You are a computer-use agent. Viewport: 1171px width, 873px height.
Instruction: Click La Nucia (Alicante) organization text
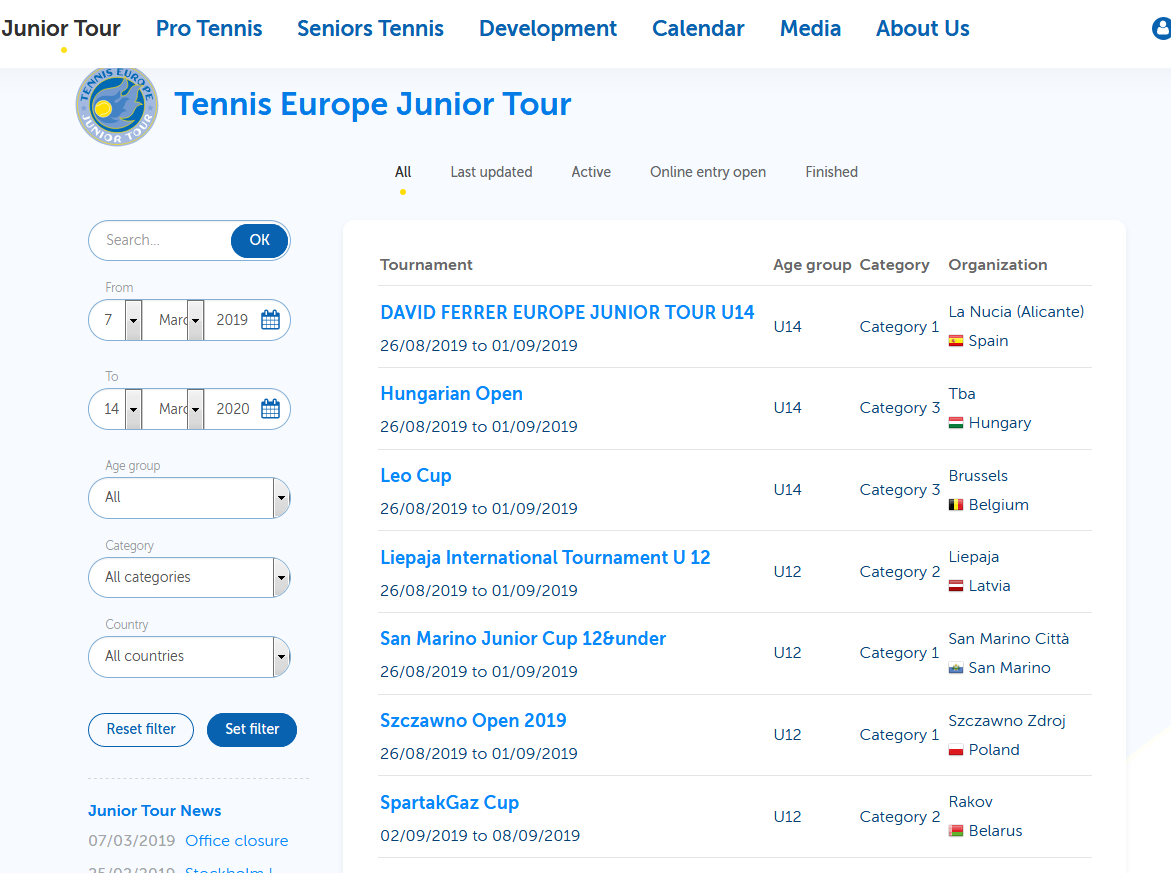1016,312
